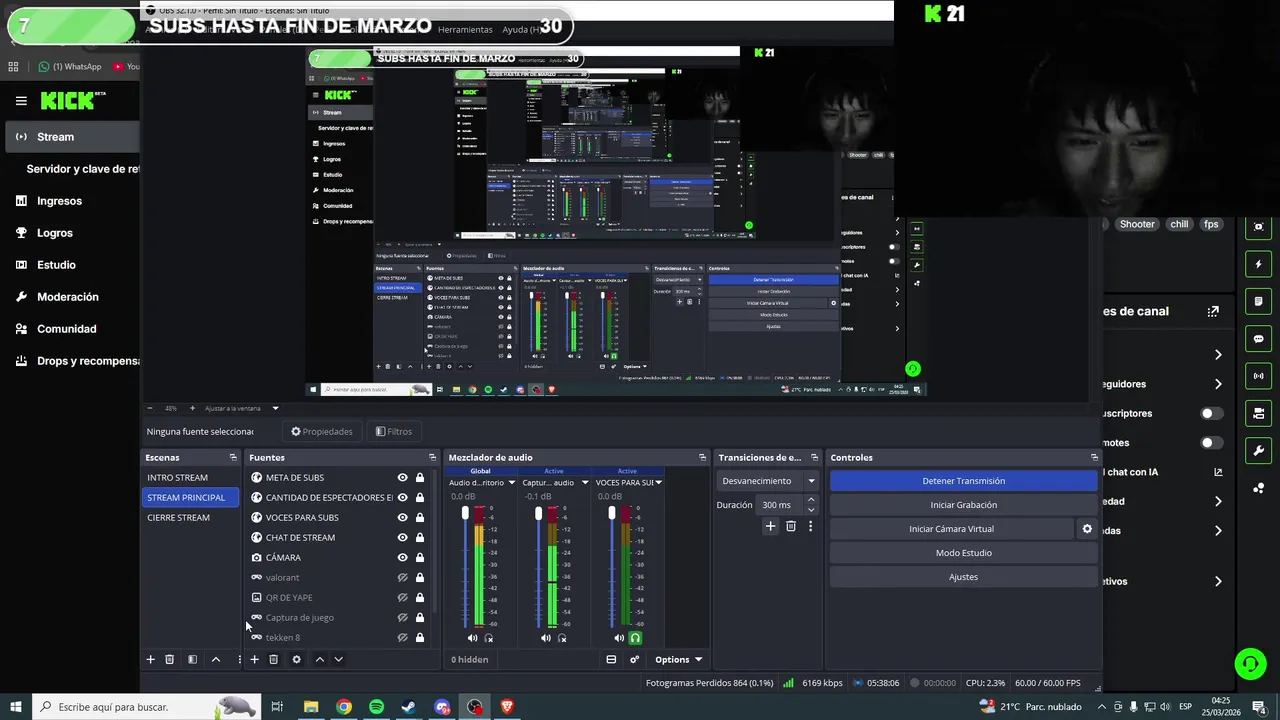Open advanced audio properties gears icon in mixer
Viewport: 1280px width, 720px height.
pos(634,659)
